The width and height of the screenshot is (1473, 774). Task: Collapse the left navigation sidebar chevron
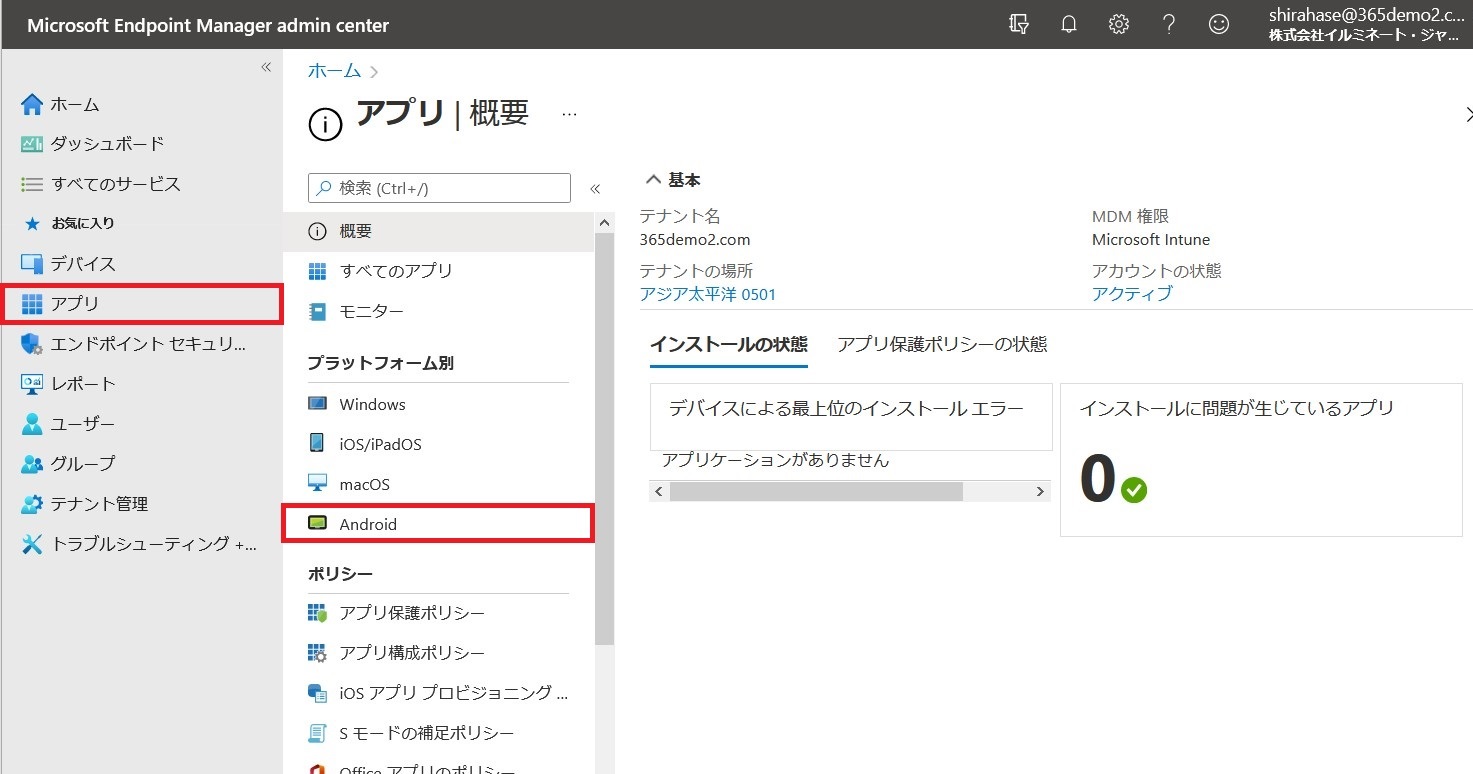(x=266, y=67)
